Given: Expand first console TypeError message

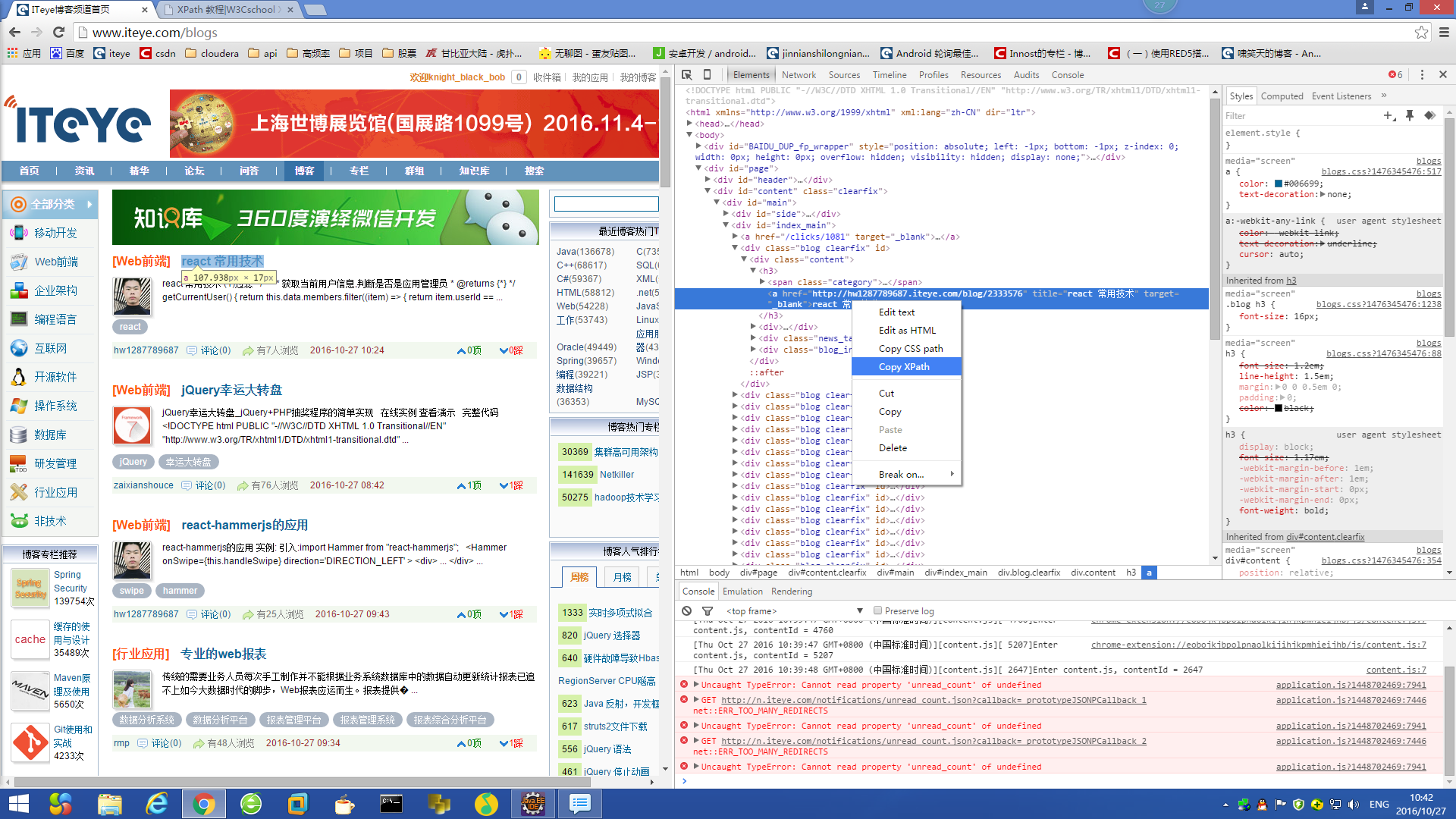Looking at the screenshot, I should point(696,685).
